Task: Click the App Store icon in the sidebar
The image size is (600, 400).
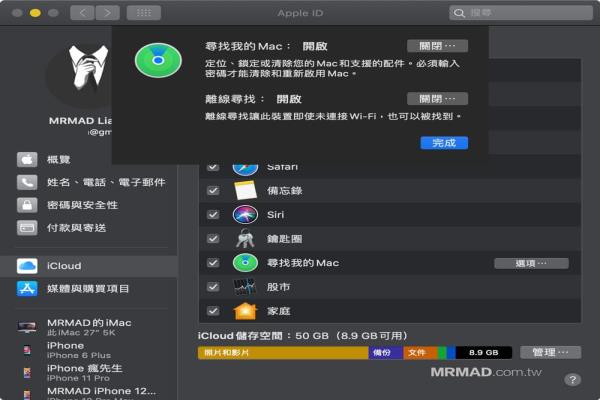Action: [27, 289]
